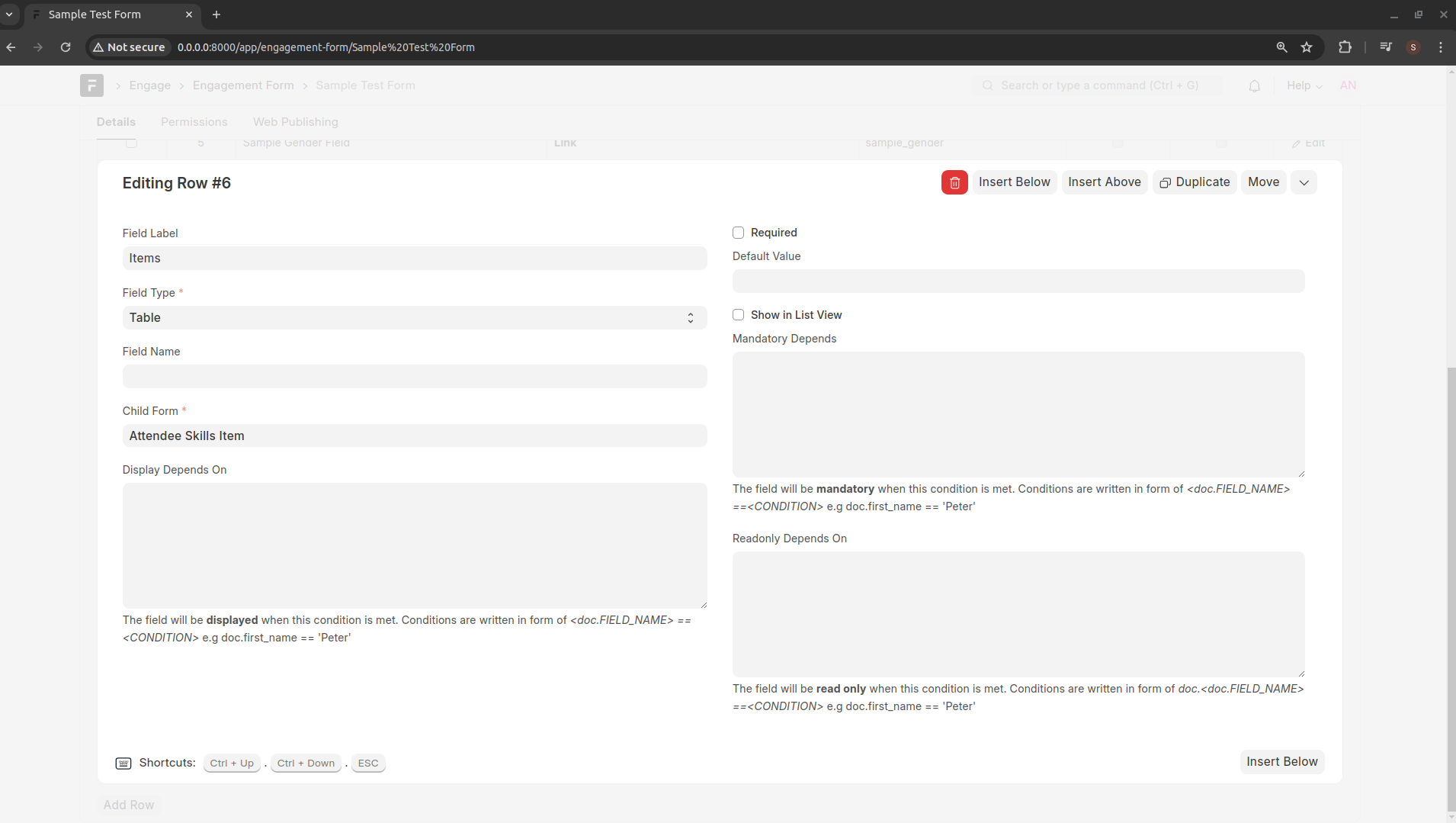
Task: Open the AN user avatar menu
Action: 1348,85
